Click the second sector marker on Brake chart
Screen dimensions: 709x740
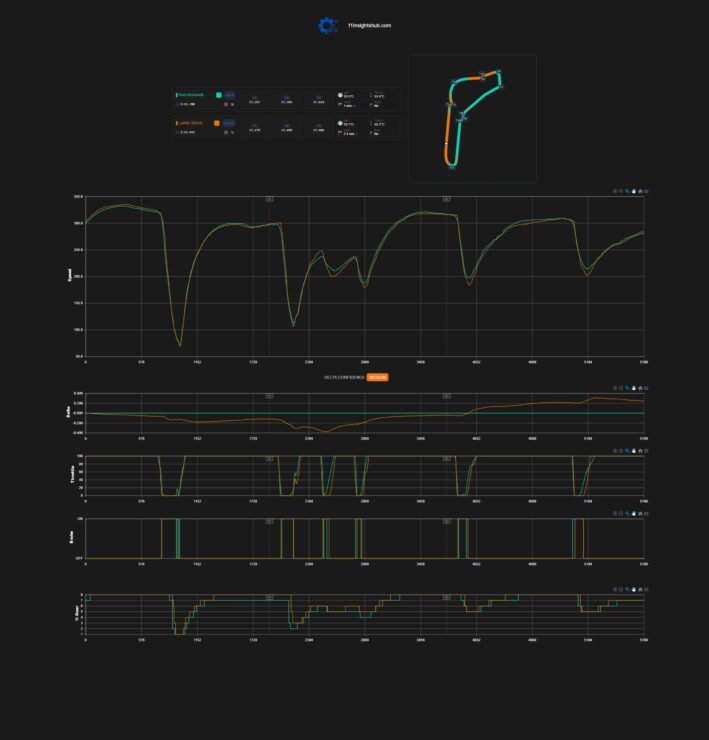pos(446,521)
